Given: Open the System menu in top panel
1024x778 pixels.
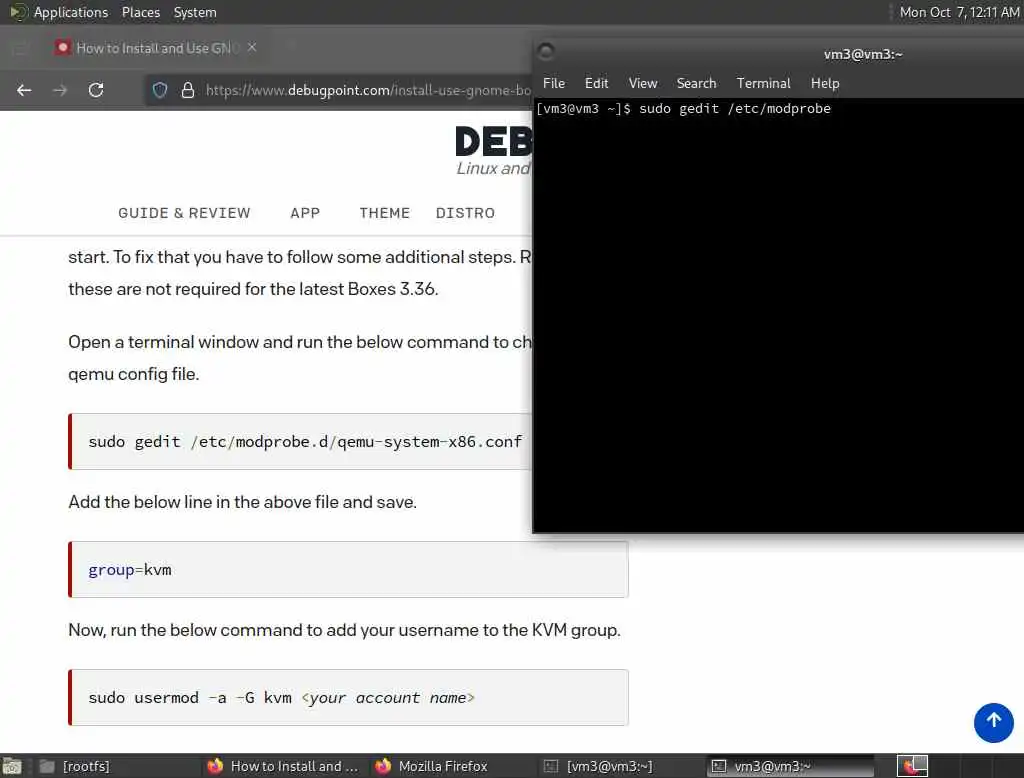Looking at the screenshot, I should 195,12.
